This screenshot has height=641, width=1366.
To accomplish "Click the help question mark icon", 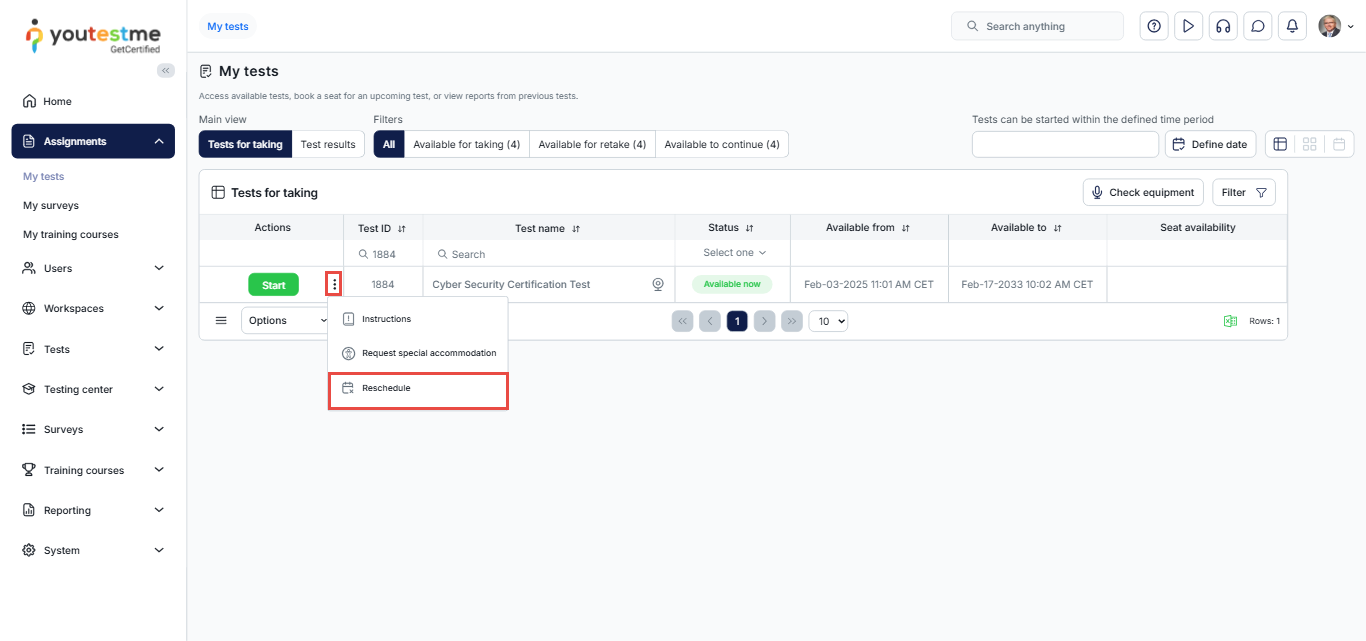I will [1154, 26].
